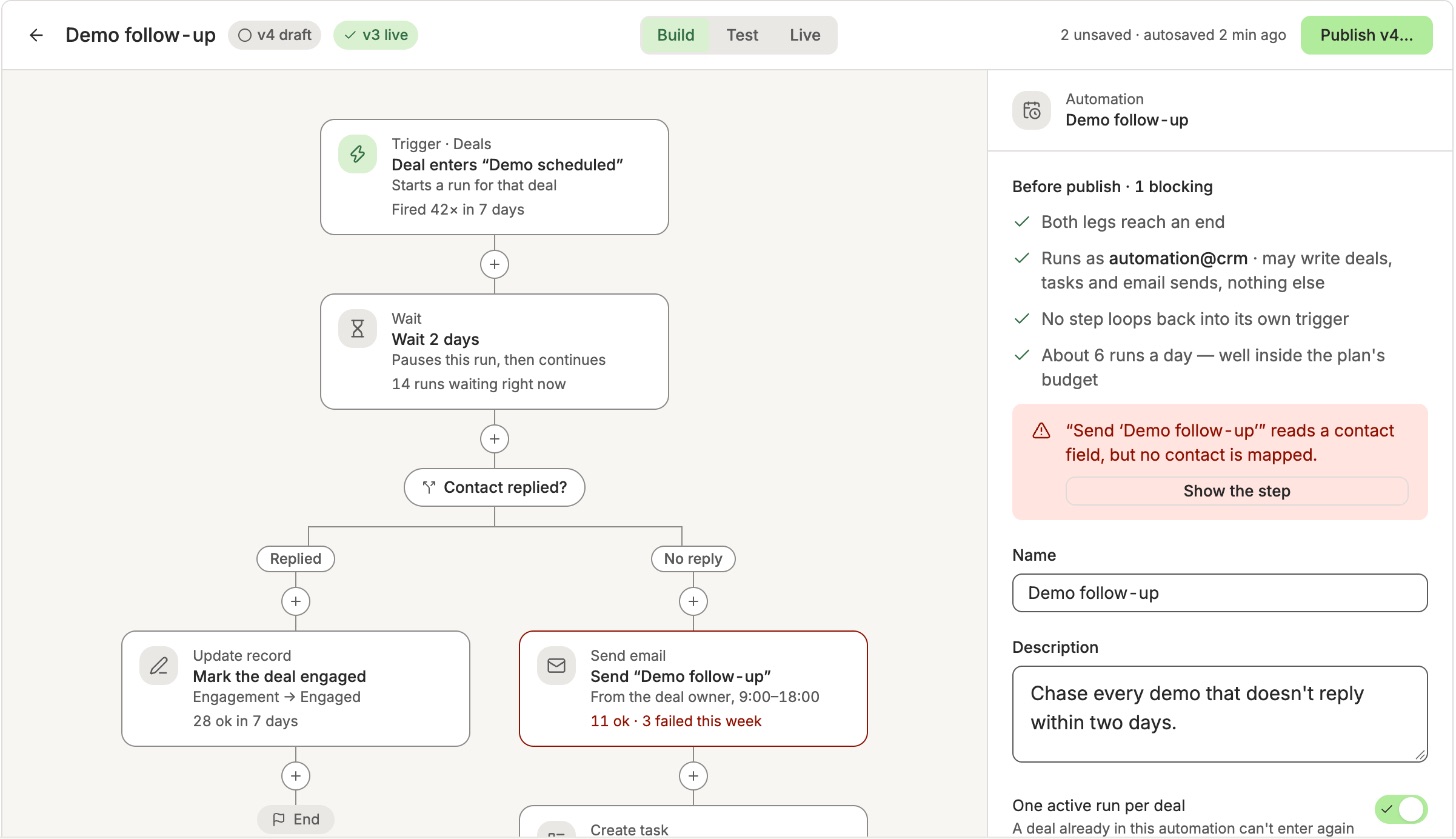Add a step below Mark the deal engaged

coord(295,776)
